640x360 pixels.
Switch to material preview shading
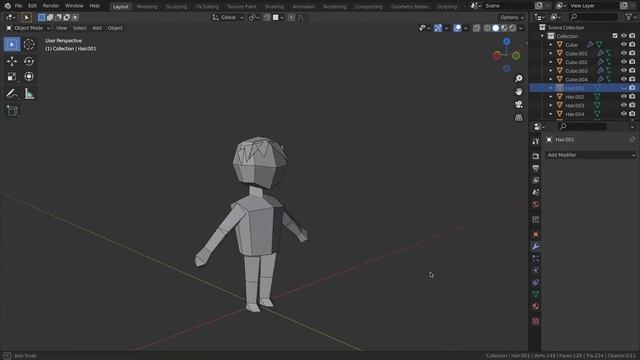coord(504,28)
